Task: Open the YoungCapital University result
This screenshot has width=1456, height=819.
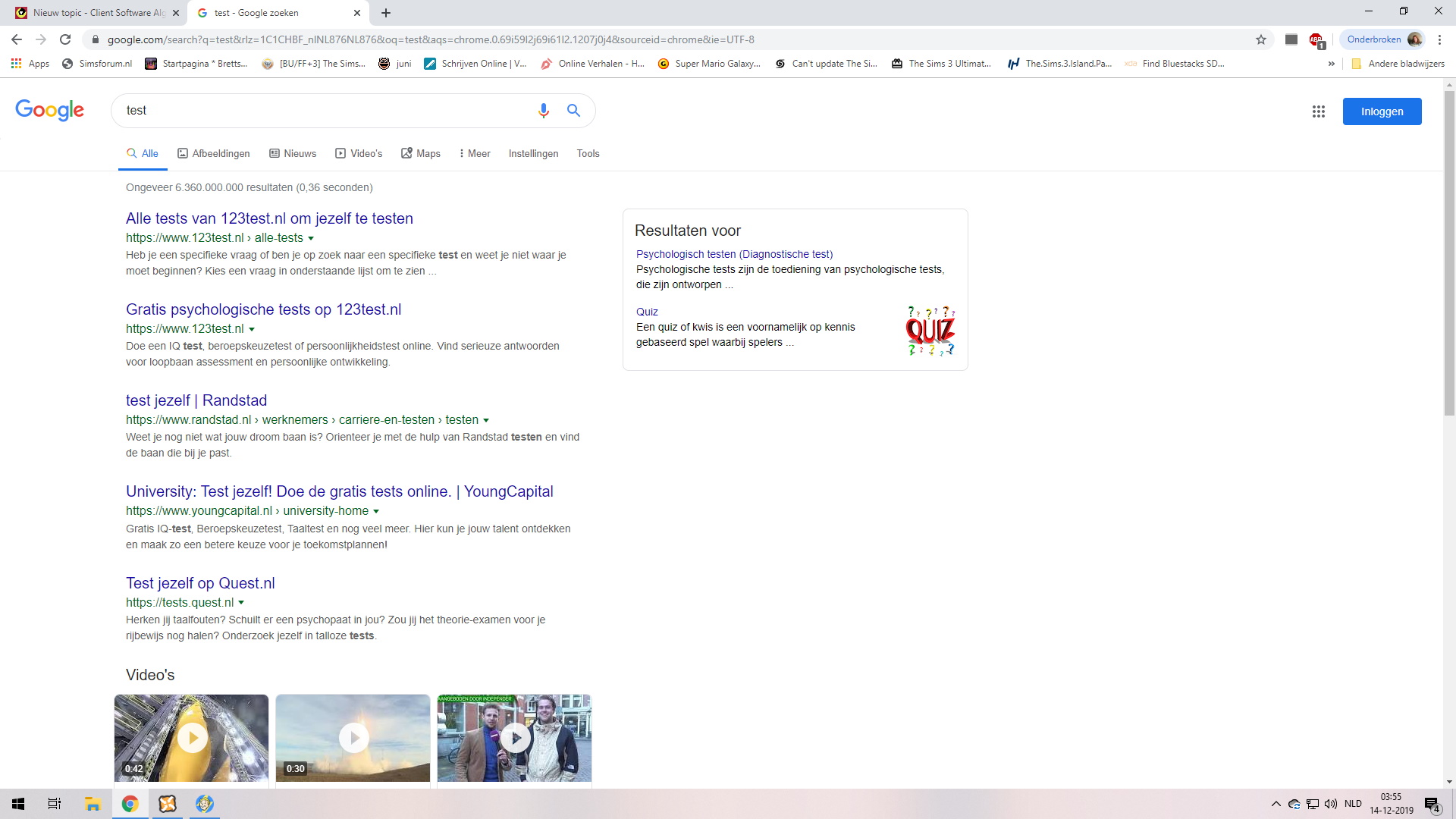Action: pyautogui.click(x=340, y=491)
